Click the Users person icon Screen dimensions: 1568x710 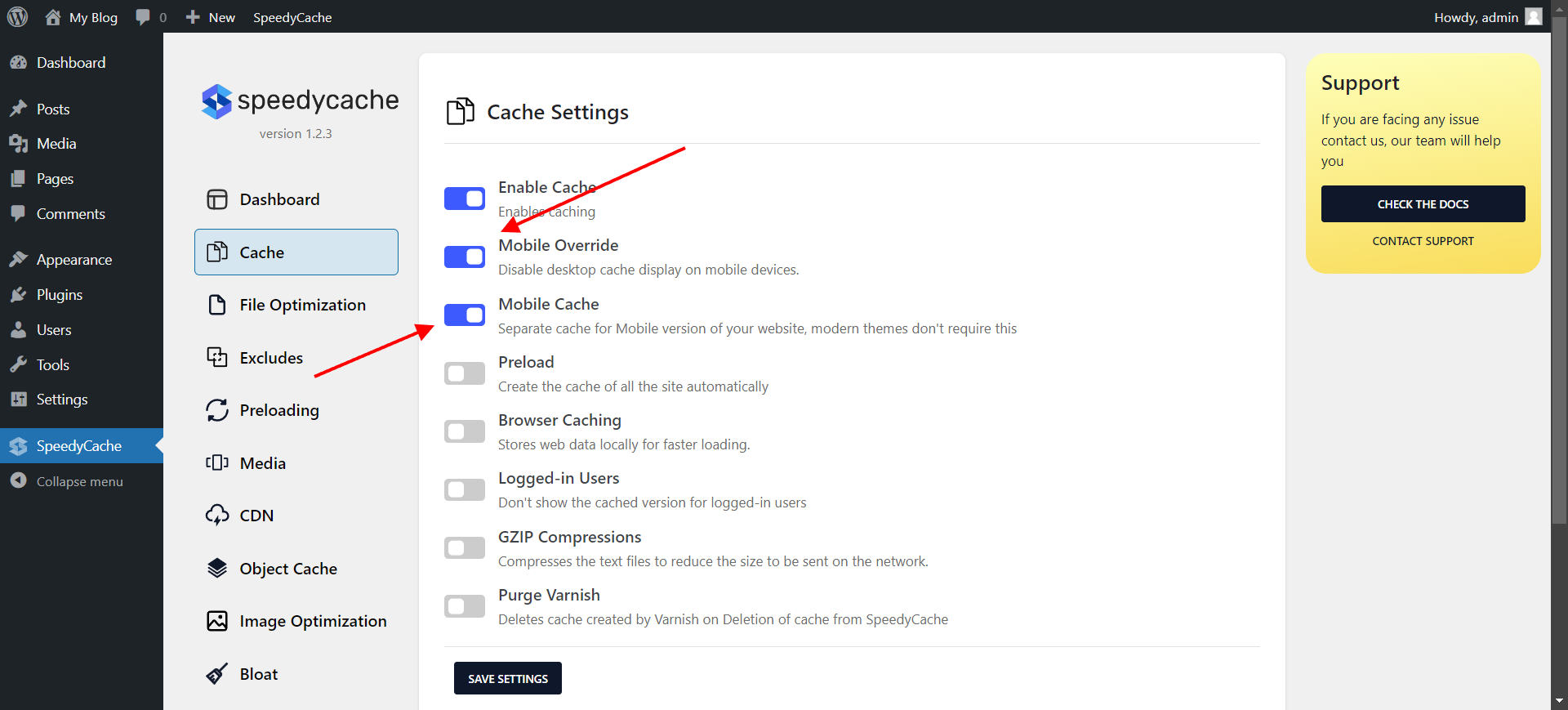[x=18, y=330]
